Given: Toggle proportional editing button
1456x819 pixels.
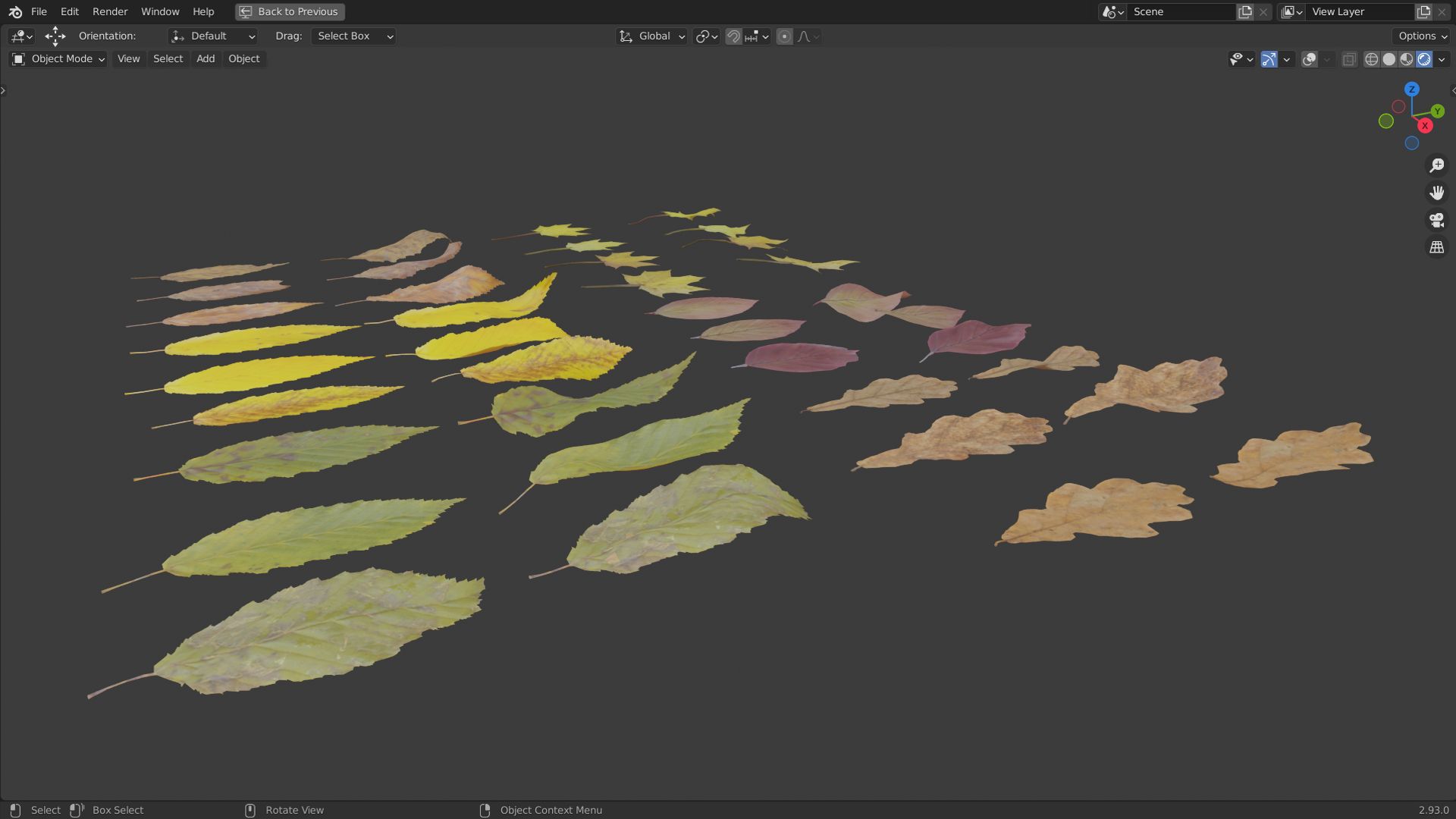Looking at the screenshot, I should 785,36.
